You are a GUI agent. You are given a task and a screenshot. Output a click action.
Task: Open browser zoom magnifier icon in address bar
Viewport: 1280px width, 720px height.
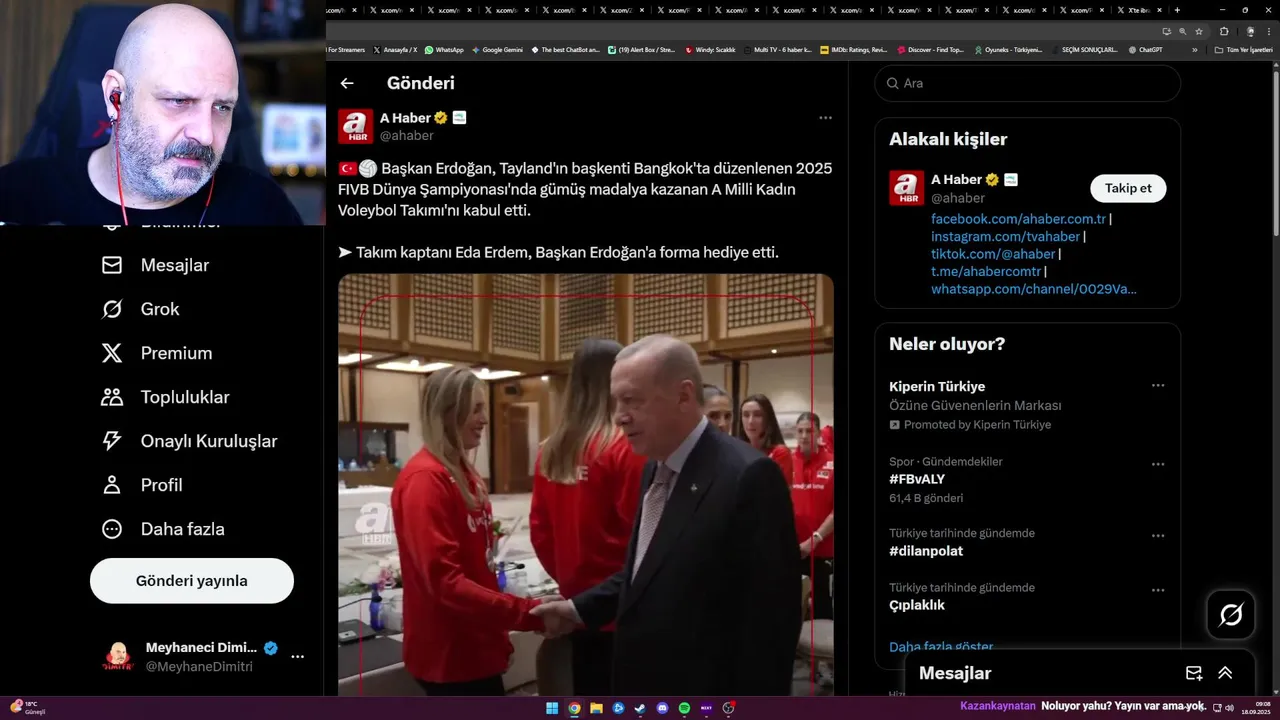[x=1183, y=31]
